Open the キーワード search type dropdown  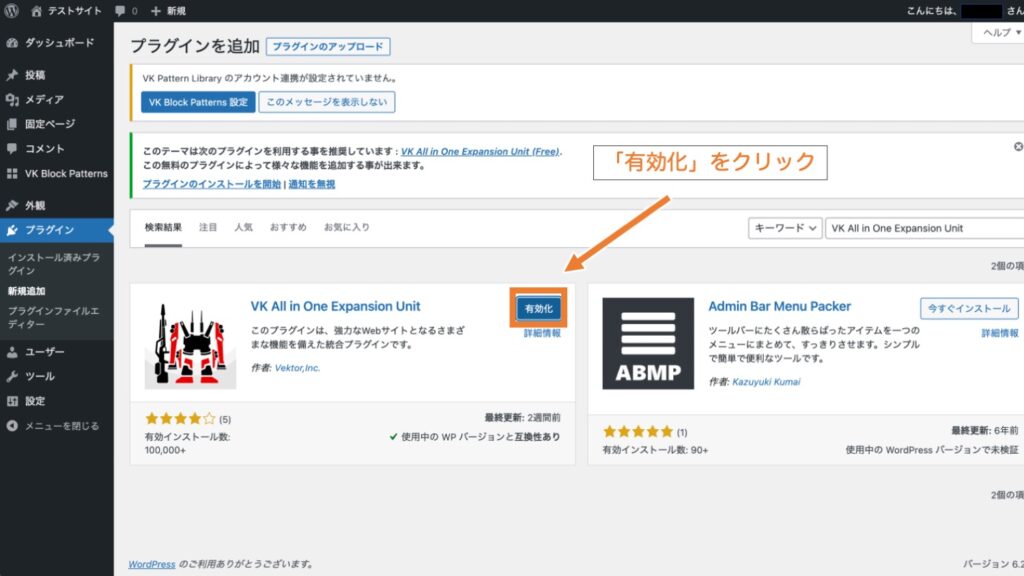[785, 228]
